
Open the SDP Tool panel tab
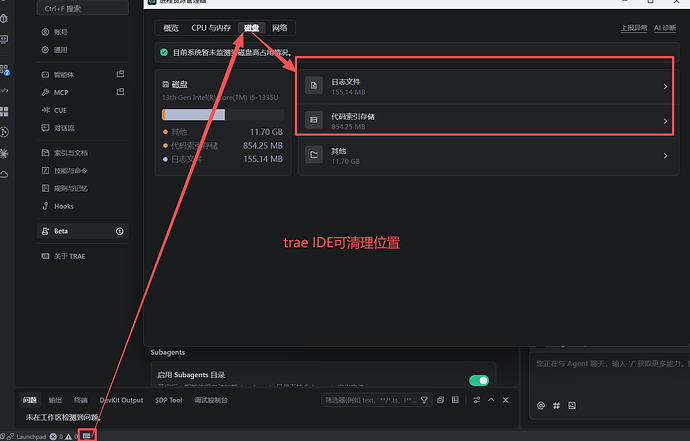click(x=169, y=400)
